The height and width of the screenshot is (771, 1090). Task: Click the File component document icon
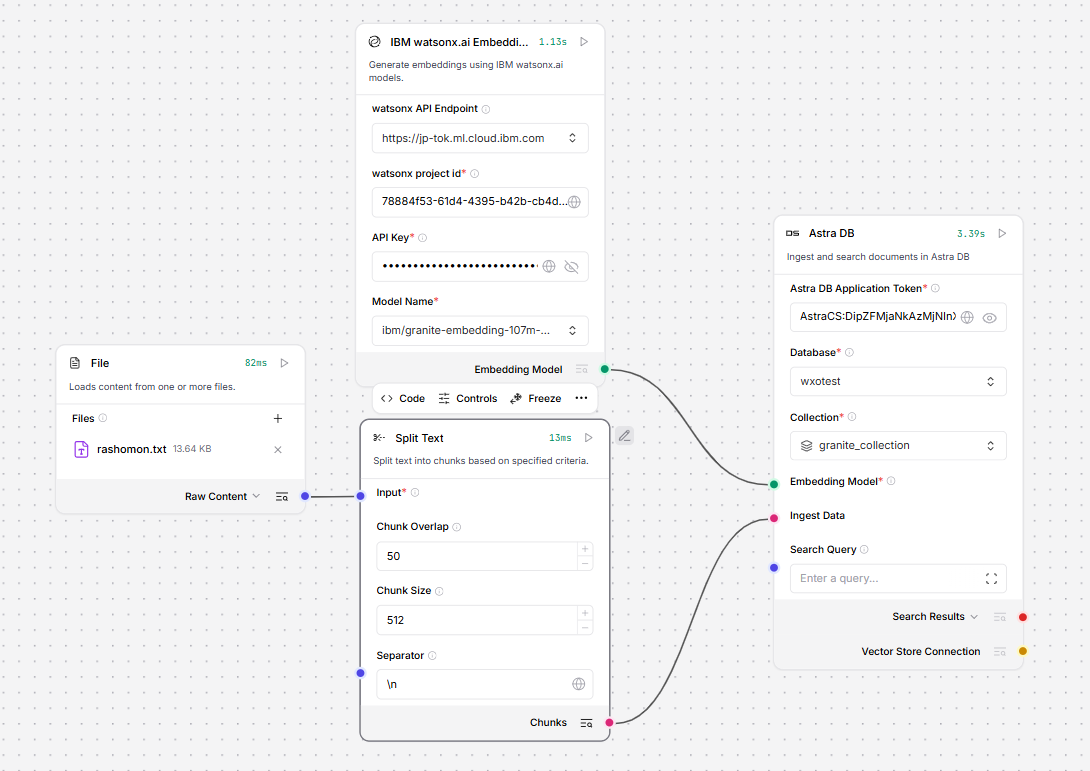(75, 363)
